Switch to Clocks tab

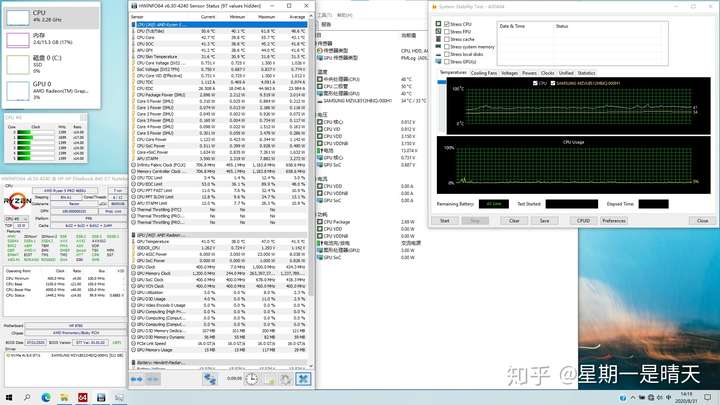point(547,73)
